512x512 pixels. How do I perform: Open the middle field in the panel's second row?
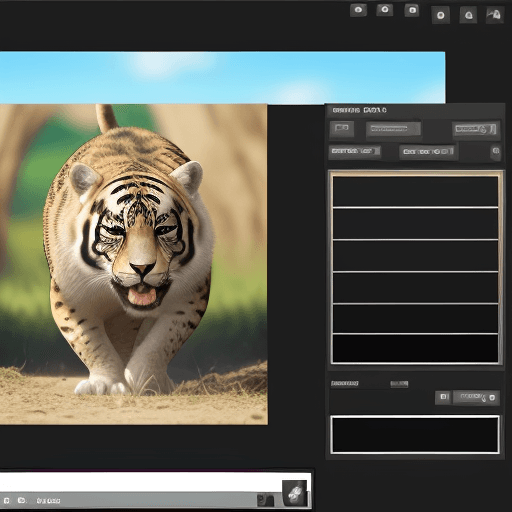[x=428, y=152]
